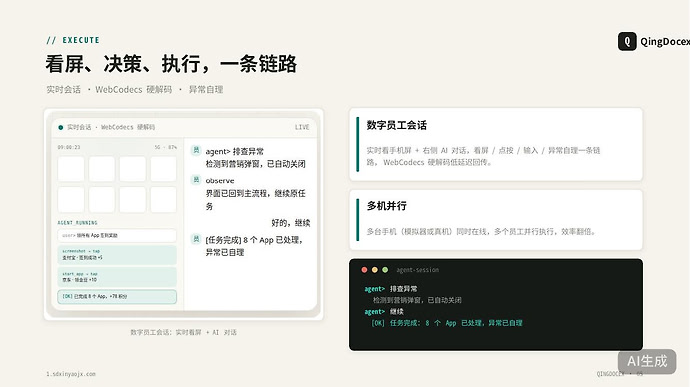
Task: Click the description text under 多机并行
Action: pyautogui.click(x=481, y=231)
